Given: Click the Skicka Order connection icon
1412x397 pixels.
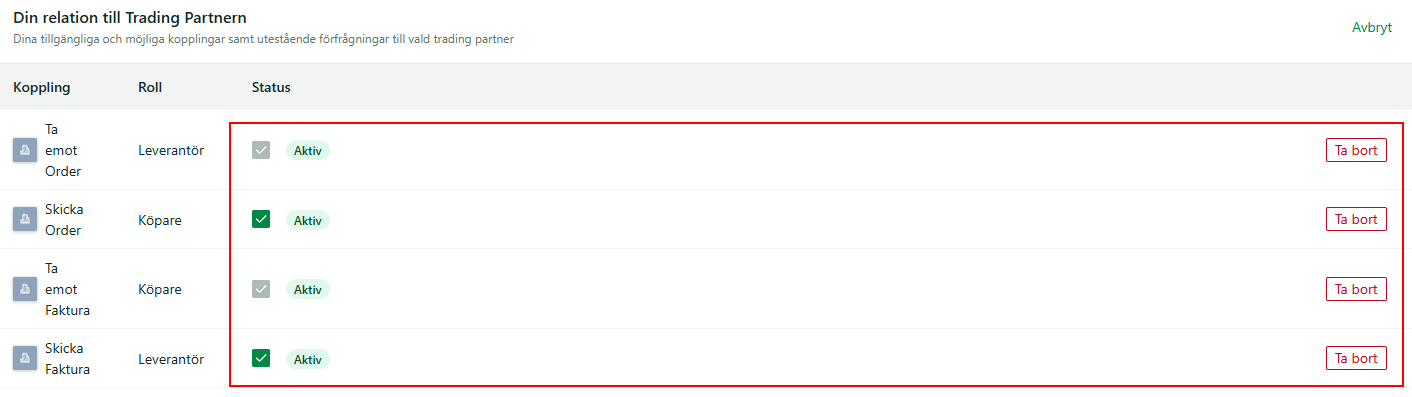Looking at the screenshot, I should (x=25, y=219).
